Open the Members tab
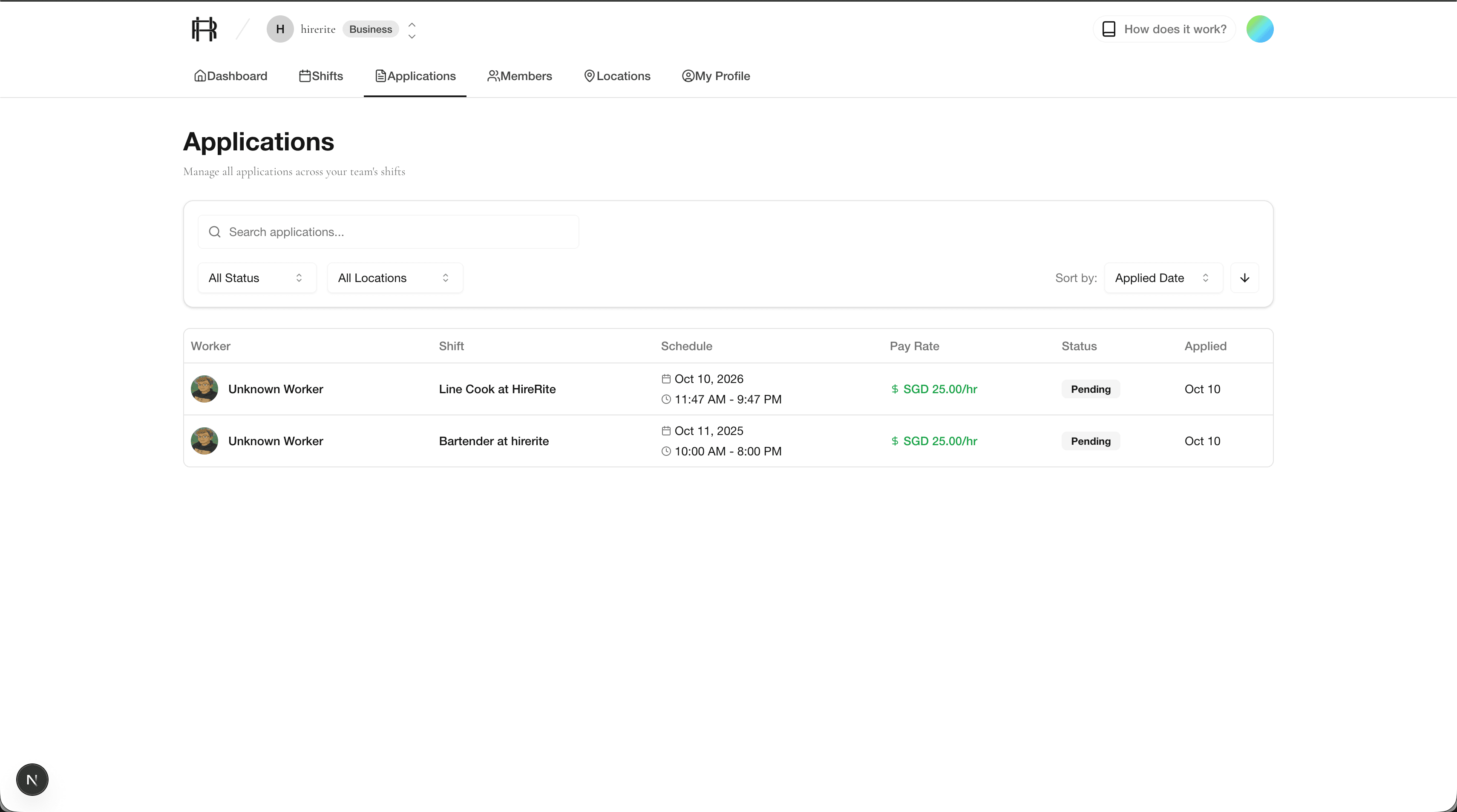The height and width of the screenshot is (812, 1457). [519, 76]
